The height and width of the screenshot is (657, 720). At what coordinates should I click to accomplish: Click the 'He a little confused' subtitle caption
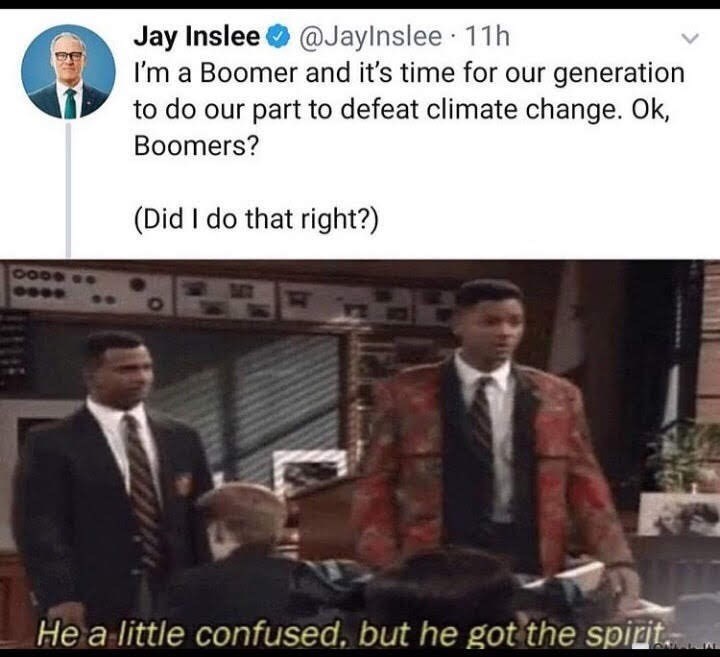tap(354, 634)
